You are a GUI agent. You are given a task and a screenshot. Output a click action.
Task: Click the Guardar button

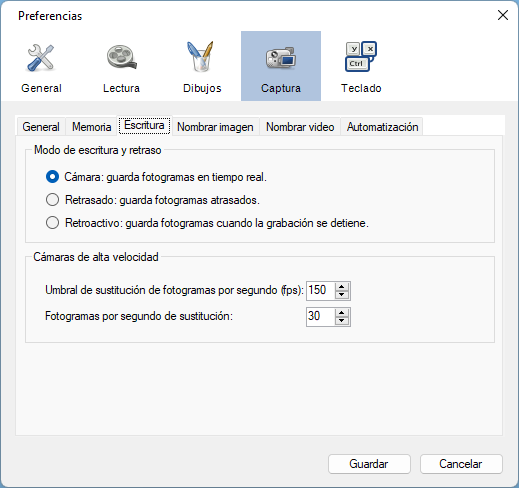369,464
